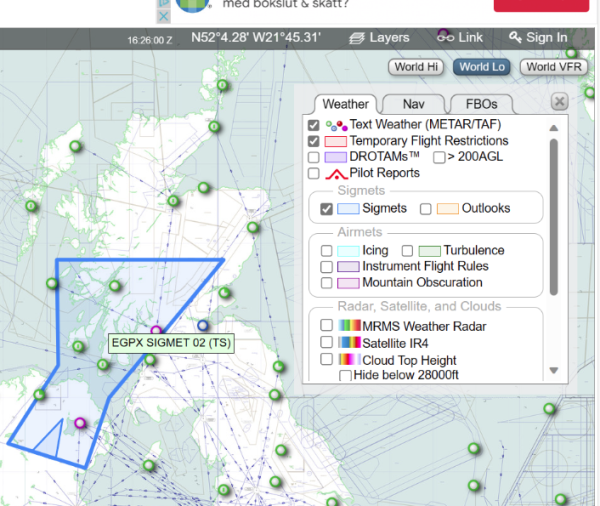This screenshot has width=600, height=506.
Task: Click the magenta airport marker near SIGMET label
Action: (156, 331)
